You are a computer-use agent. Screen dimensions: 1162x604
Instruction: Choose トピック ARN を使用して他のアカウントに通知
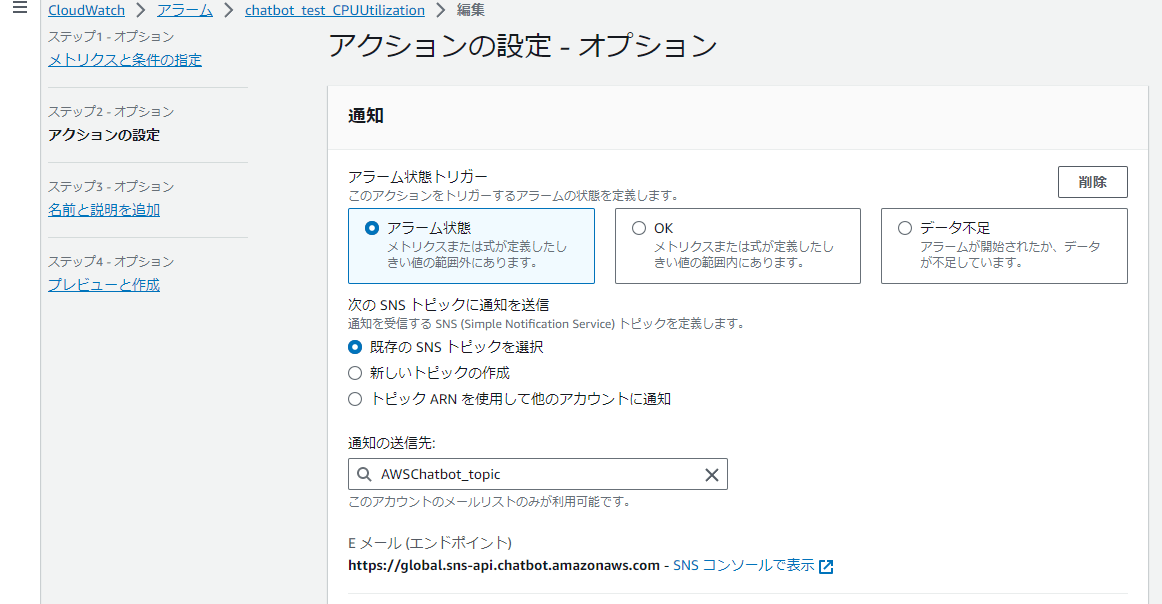355,399
